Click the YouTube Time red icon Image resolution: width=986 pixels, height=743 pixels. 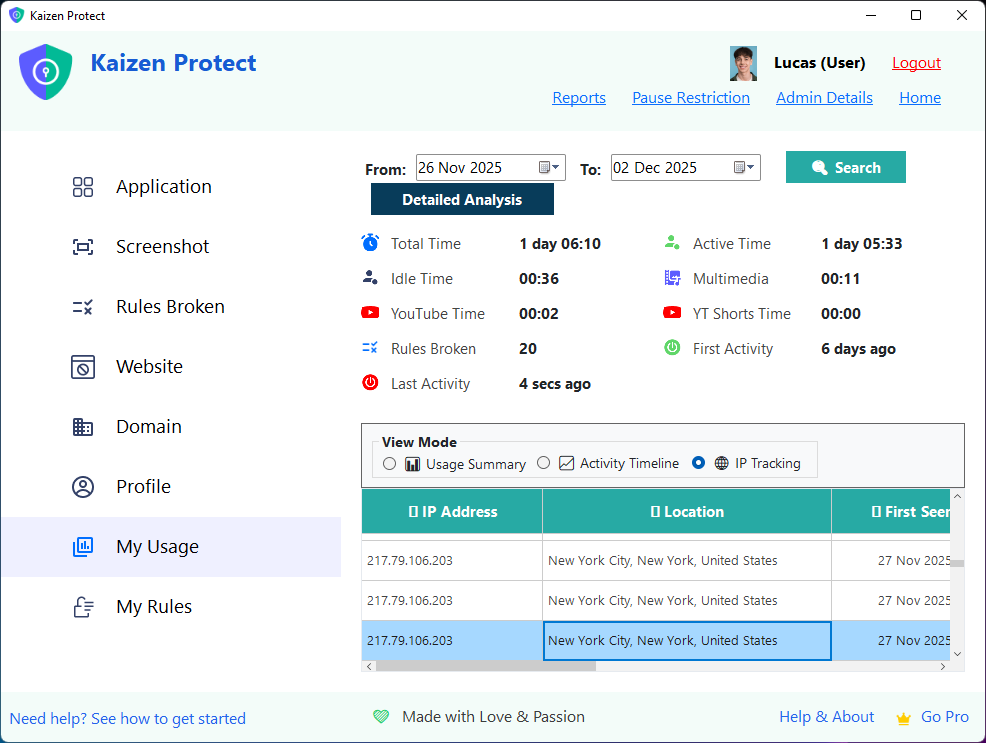370,313
